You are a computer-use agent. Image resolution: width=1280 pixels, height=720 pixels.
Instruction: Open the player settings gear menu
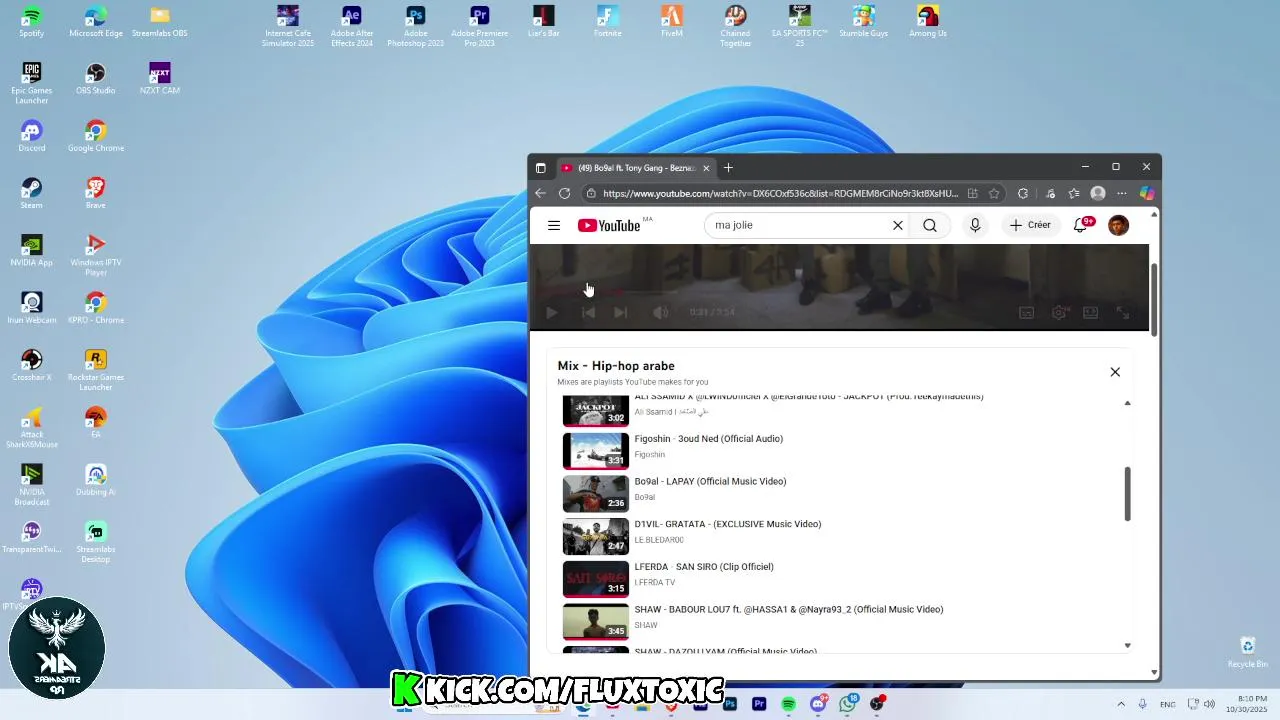1059,313
